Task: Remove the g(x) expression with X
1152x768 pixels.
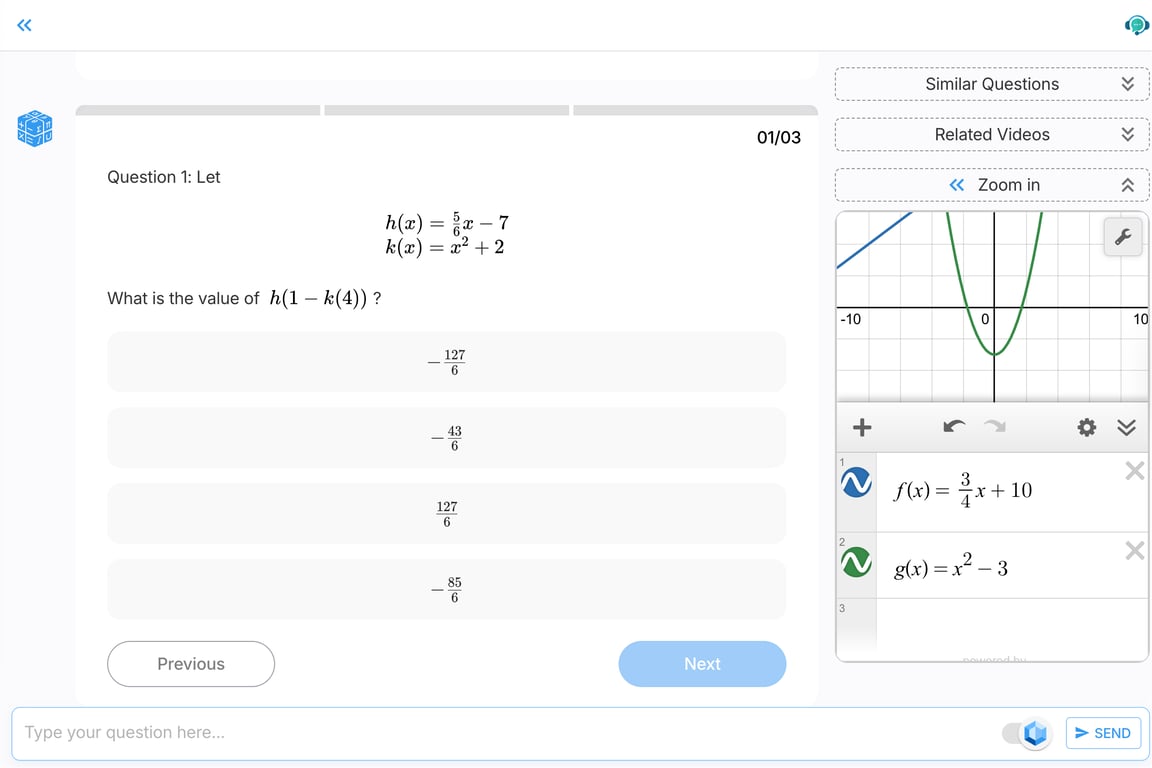Action: 1134,551
